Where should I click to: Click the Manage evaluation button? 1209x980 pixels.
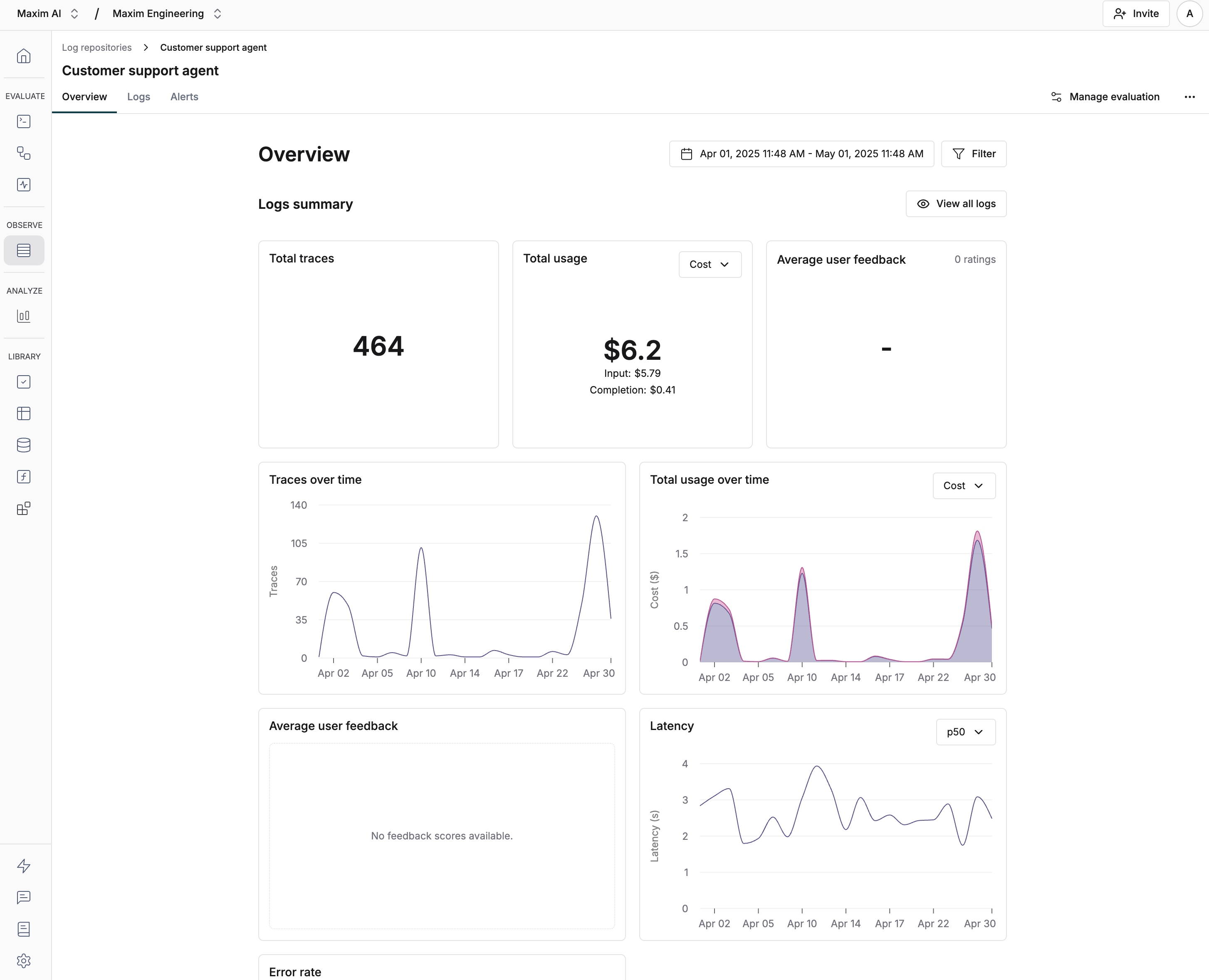(x=1105, y=97)
